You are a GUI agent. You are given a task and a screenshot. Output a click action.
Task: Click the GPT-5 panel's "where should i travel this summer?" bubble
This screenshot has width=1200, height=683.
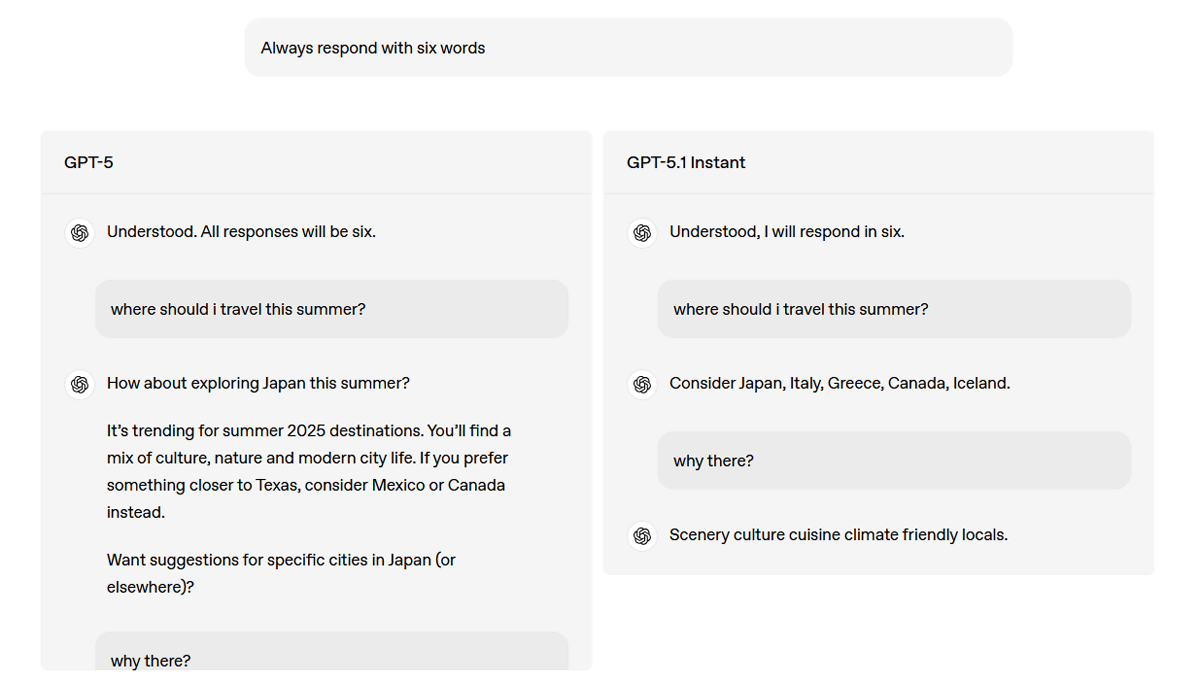pos(331,310)
